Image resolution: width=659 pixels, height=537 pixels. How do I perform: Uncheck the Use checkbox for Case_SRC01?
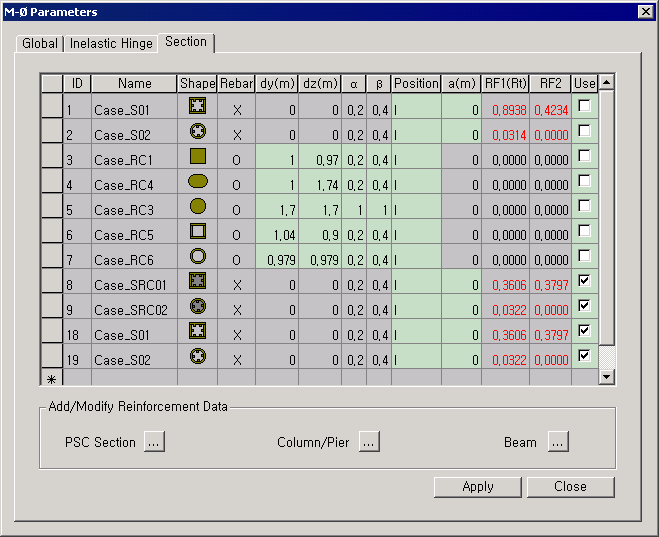(x=584, y=281)
